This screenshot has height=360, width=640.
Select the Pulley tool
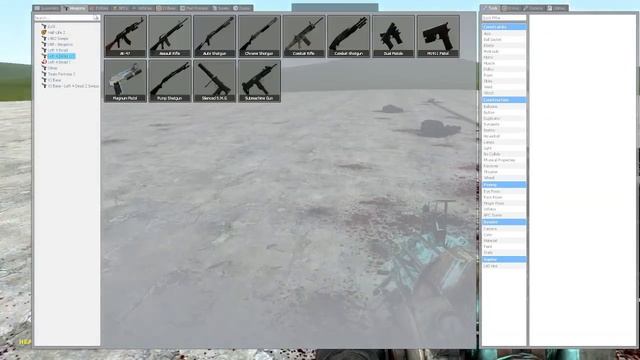504,69
